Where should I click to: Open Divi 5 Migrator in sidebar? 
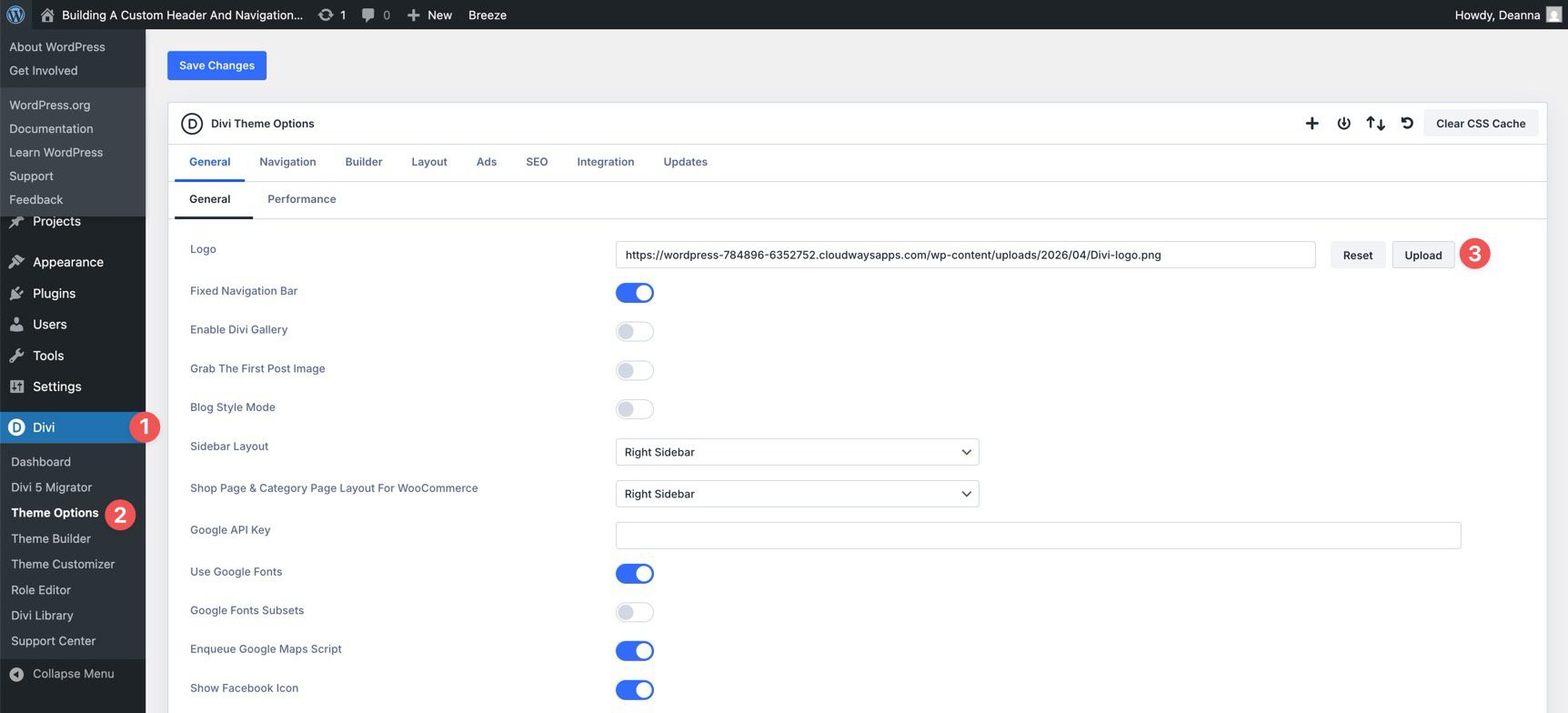(51, 487)
